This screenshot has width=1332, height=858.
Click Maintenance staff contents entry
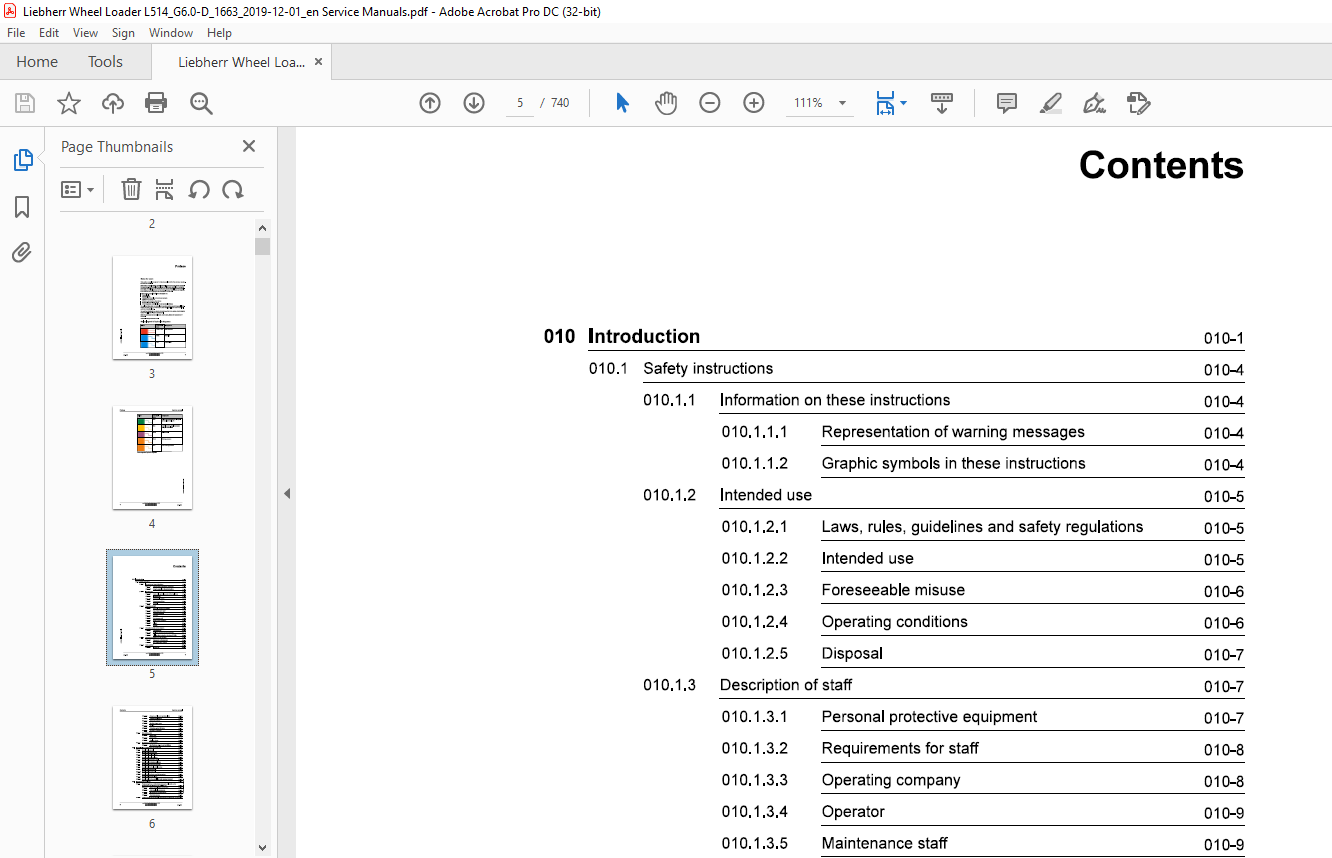(884, 843)
